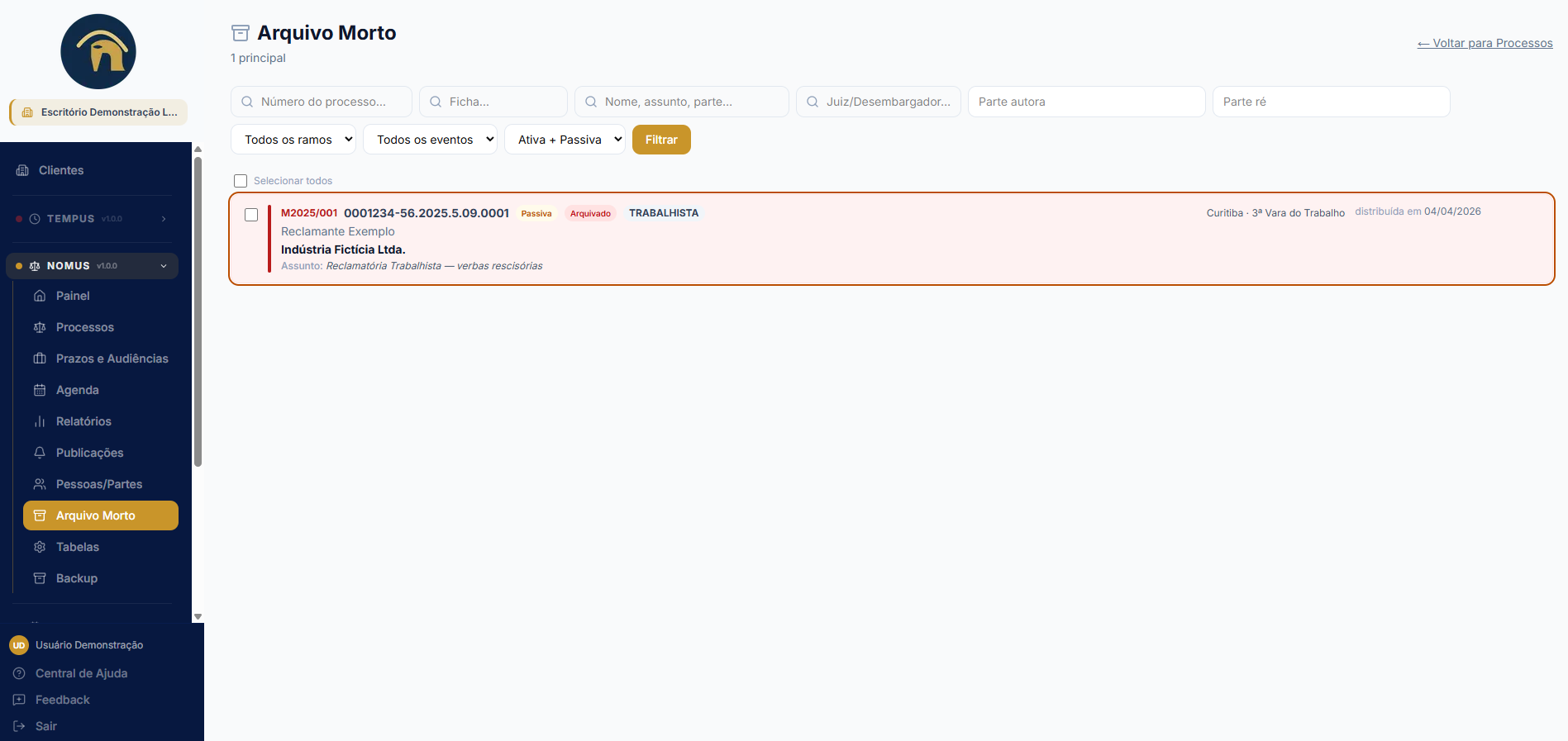Open the Todos os eventos dropdown

coord(430,140)
